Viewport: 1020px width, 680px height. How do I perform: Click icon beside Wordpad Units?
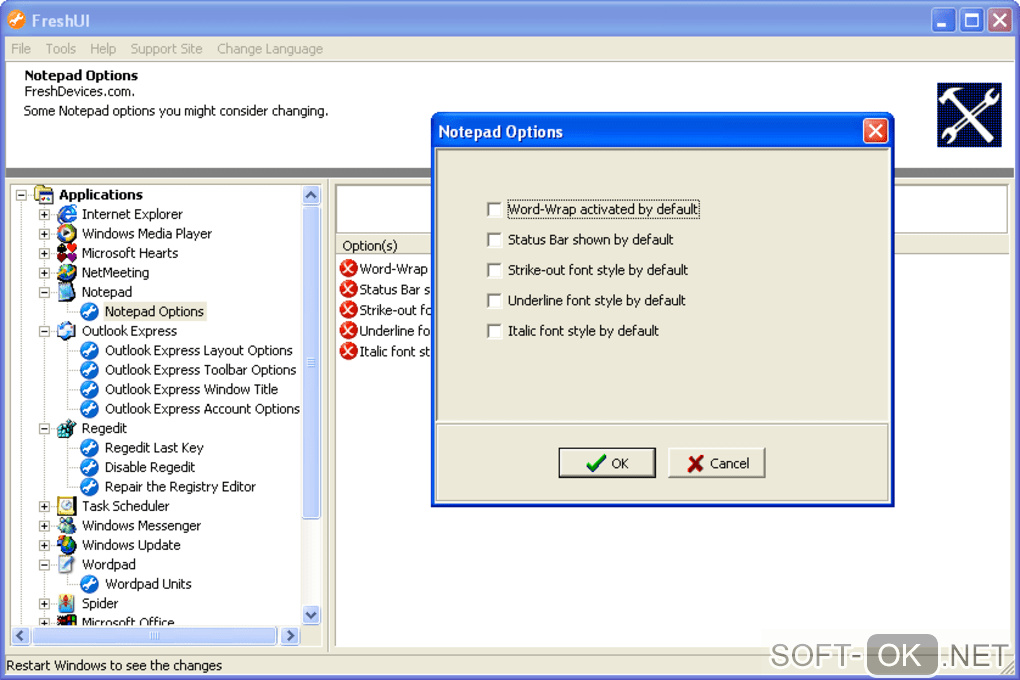[90, 584]
